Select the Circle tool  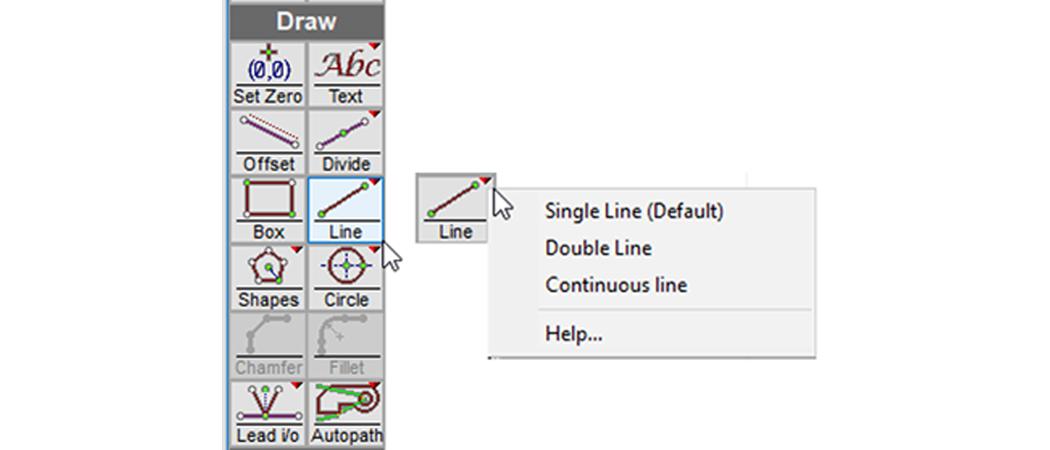(346, 277)
